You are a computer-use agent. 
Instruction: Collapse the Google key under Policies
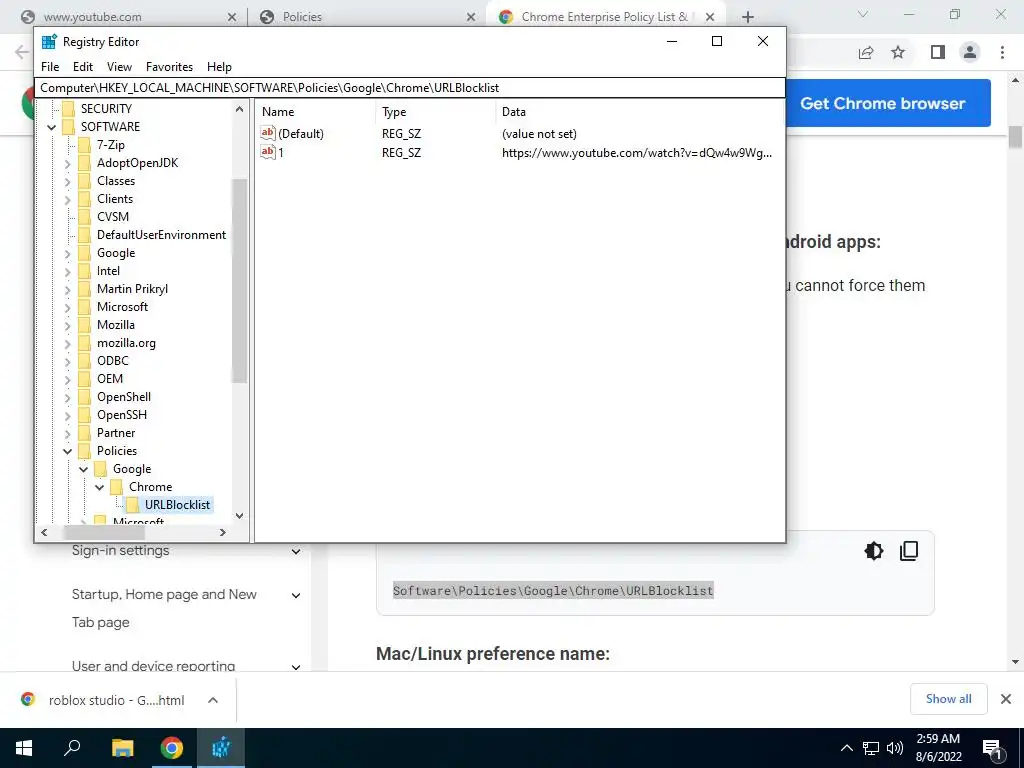[84, 469]
